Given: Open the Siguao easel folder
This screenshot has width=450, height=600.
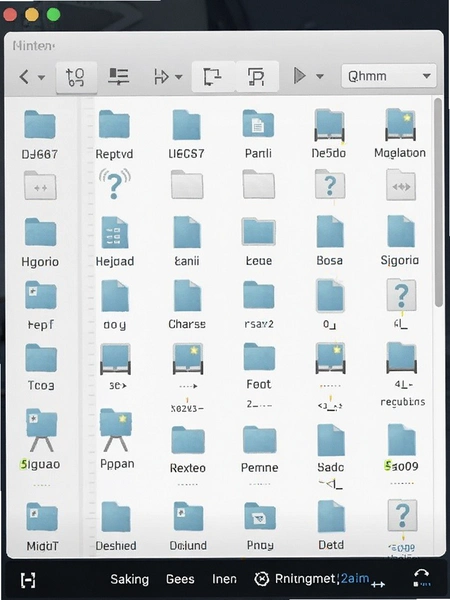Looking at the screenshot, I should point(41,430).
